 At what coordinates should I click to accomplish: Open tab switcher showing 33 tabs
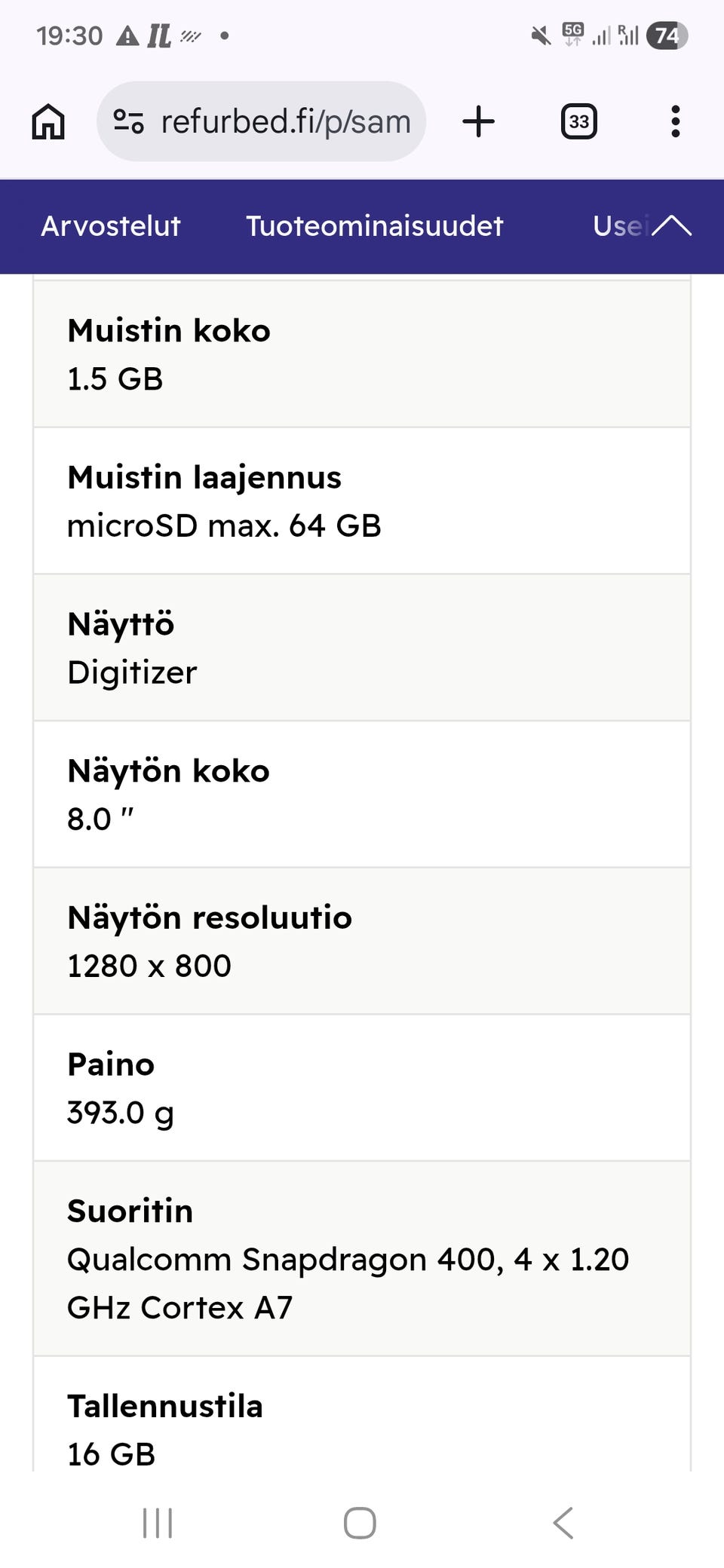578,121
